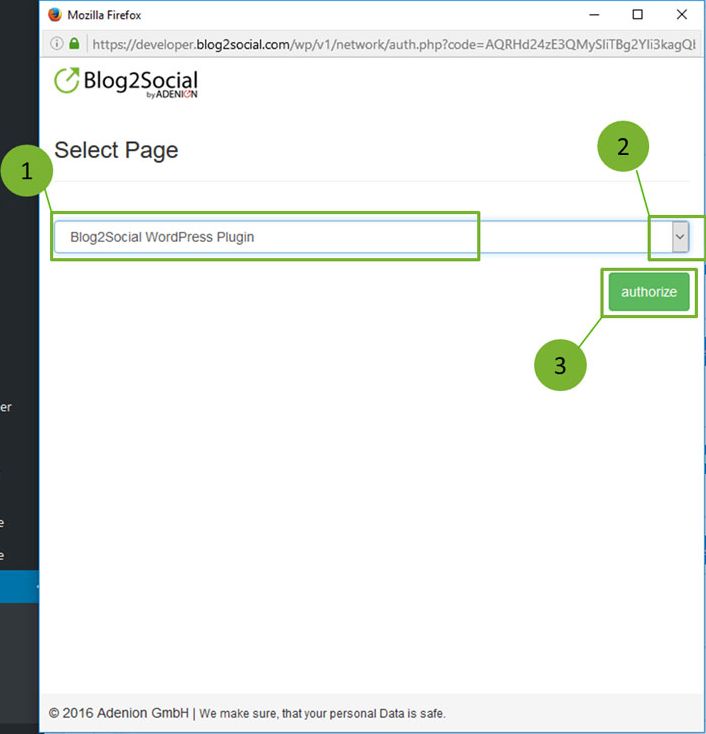
Task: Open the Select Page dropdown arrow
Action: click(680, 237)
